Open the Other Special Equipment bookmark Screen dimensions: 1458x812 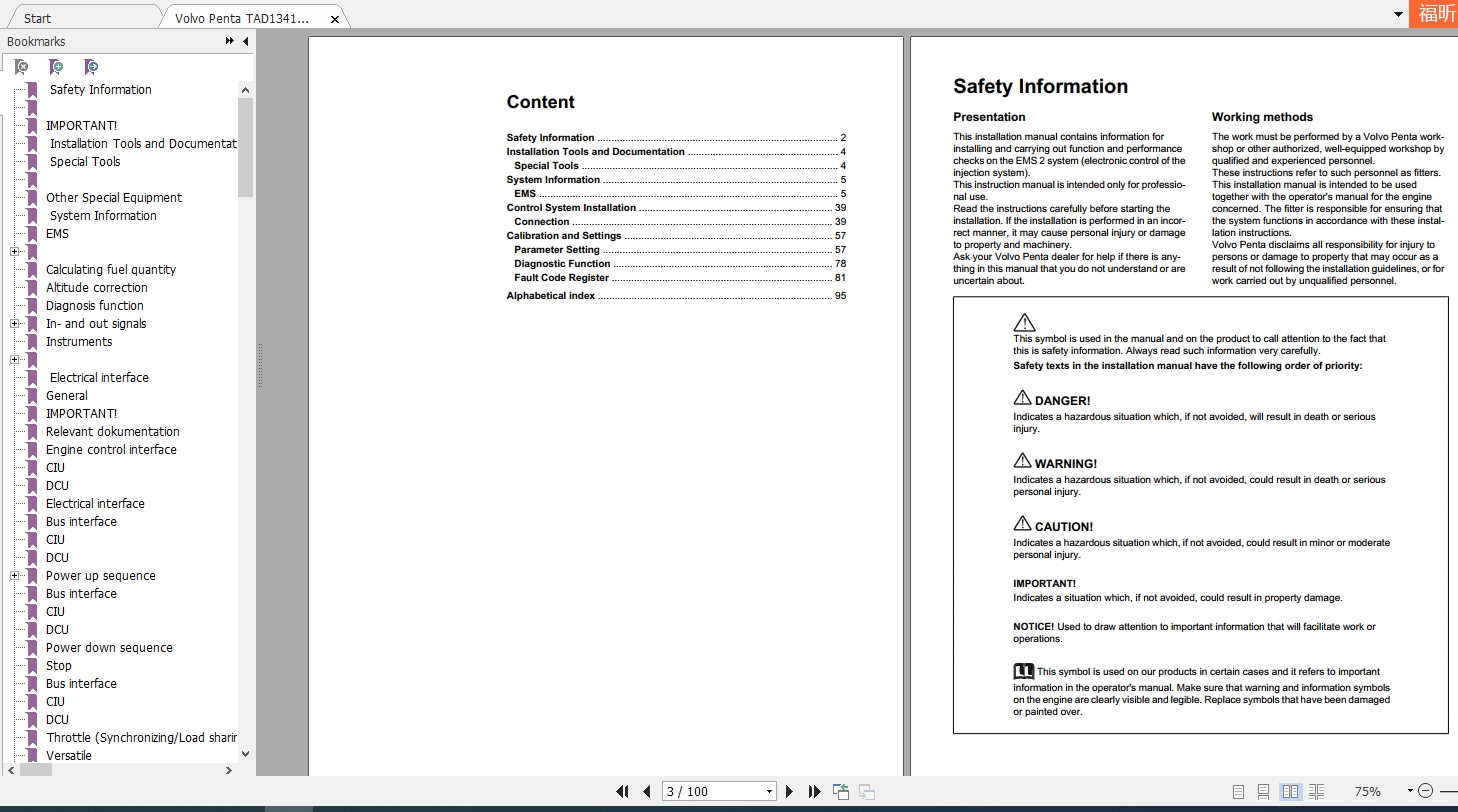pos(114,197)
